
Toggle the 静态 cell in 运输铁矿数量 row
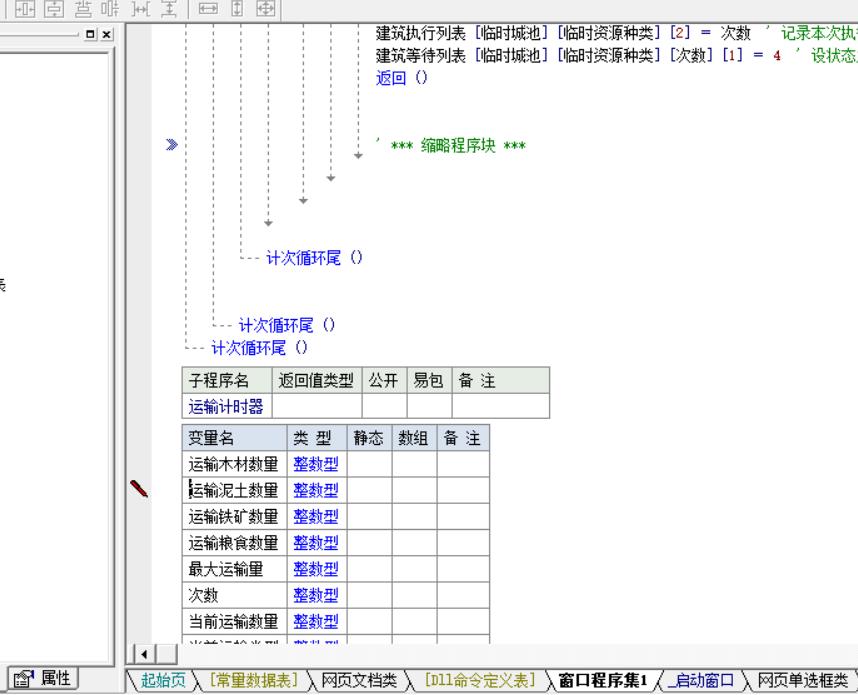tap(369, 516)
